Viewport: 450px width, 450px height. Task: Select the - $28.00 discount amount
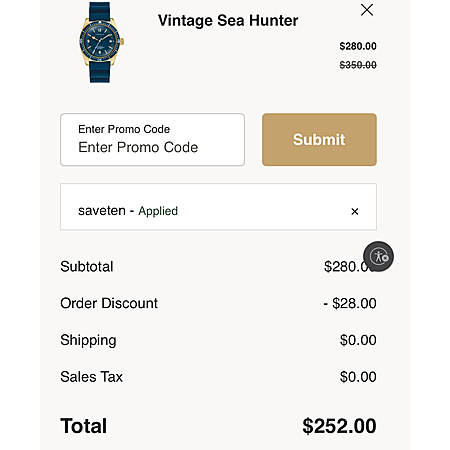click(350, 303)
